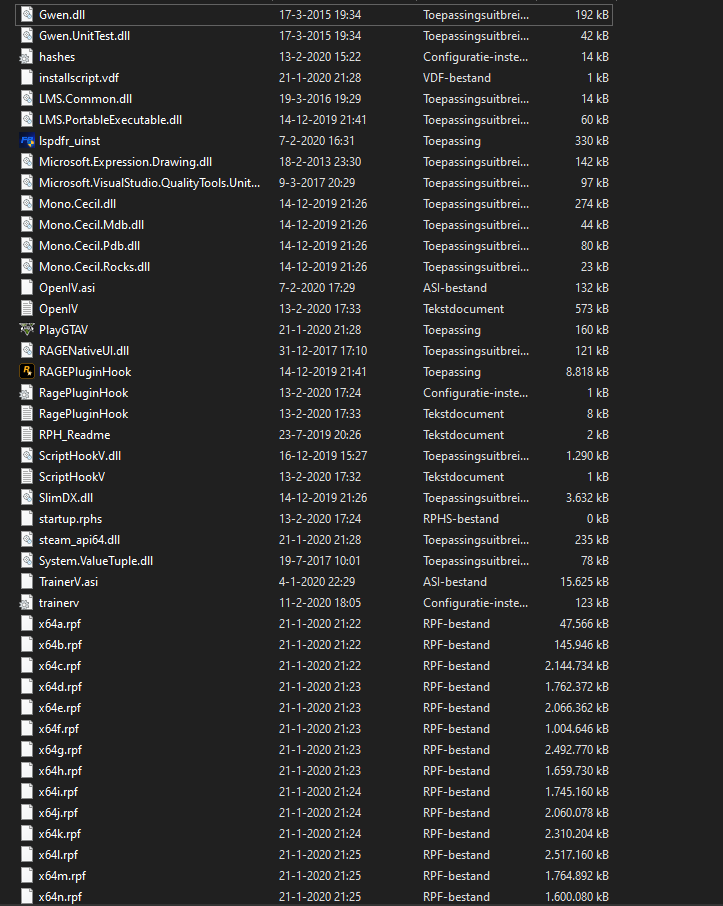
Task: Click the steam_api64.dll file icon
Action: point(27,540)
